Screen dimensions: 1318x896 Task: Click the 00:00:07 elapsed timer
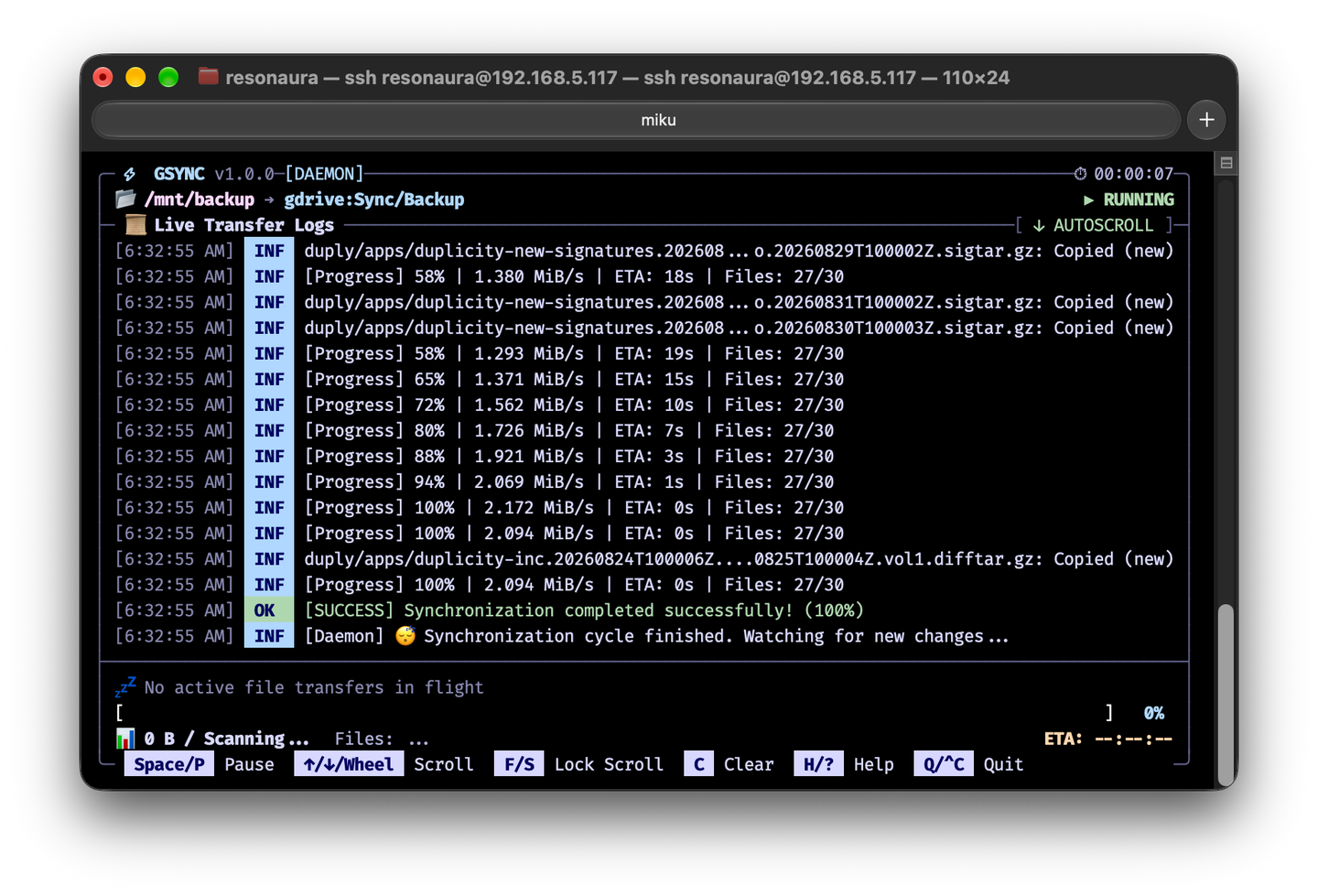(x=1133, y=174)
